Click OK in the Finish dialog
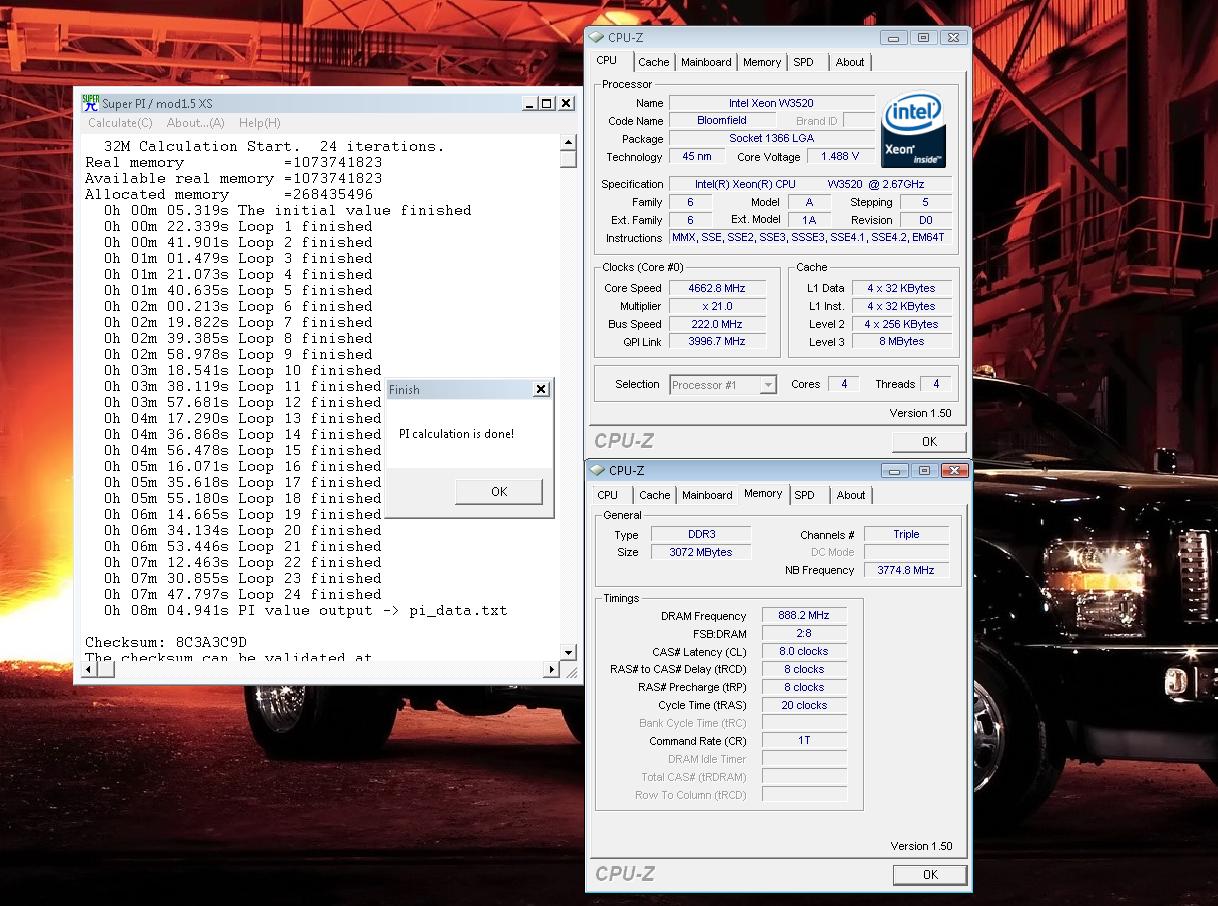The height and width of the screenshot is (906, 1218). click(499, 491)
